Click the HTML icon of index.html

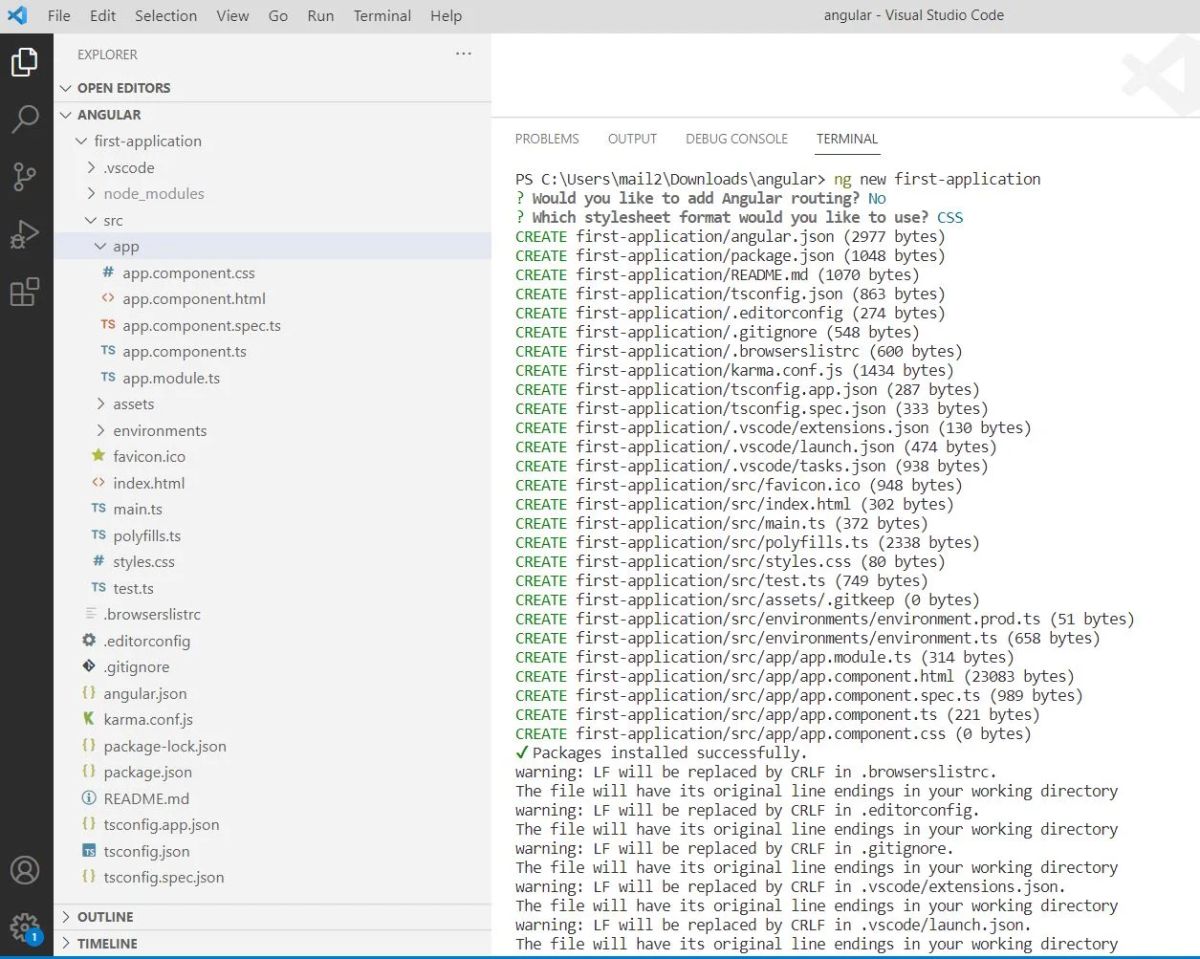[98, 482]
